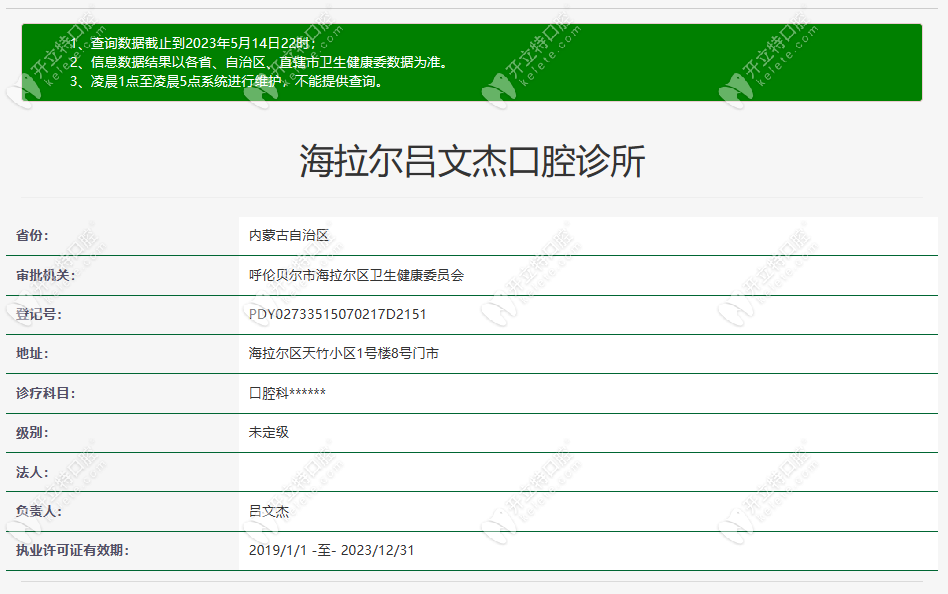Viewport: 948px width, 594px height.
Task: Select registration number PDY02733515070217D2151
Action: [x=337, y=314]
